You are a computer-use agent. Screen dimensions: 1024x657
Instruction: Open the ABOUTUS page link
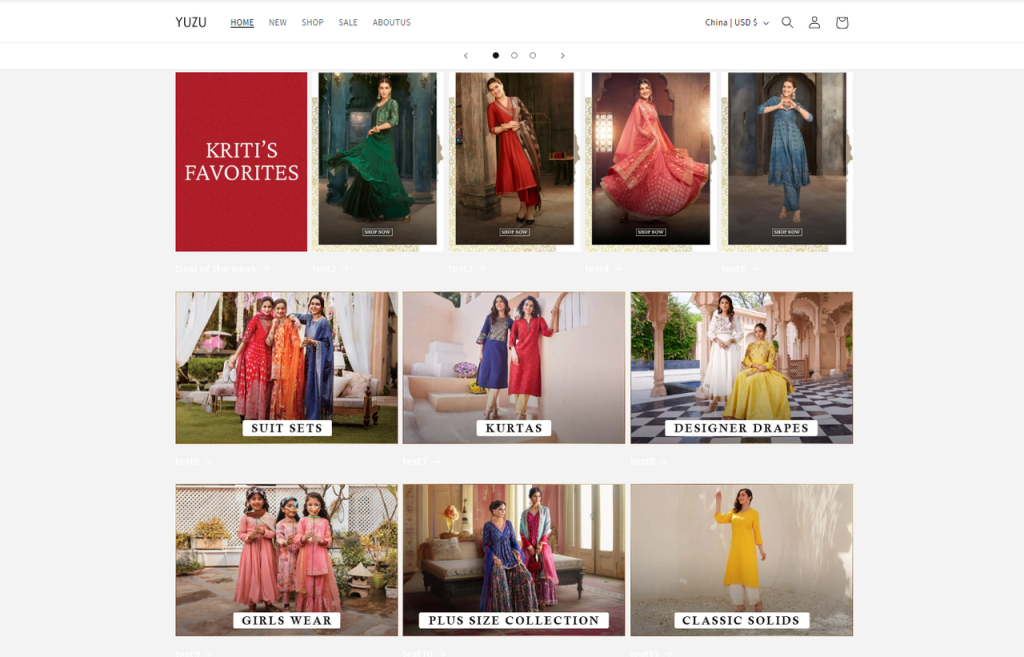click(391, 22)
